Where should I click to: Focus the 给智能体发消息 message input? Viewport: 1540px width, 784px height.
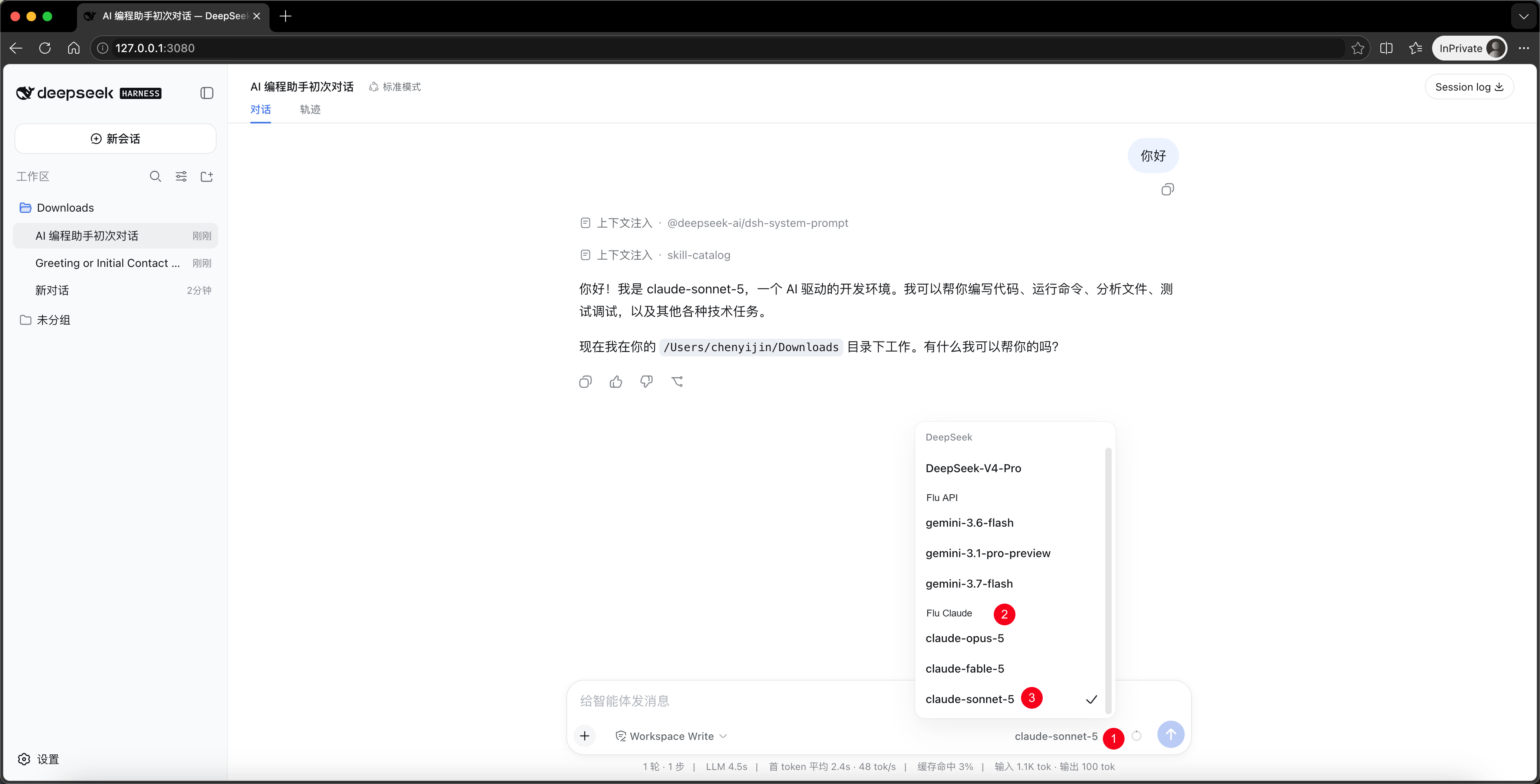(x=741, y=701)
